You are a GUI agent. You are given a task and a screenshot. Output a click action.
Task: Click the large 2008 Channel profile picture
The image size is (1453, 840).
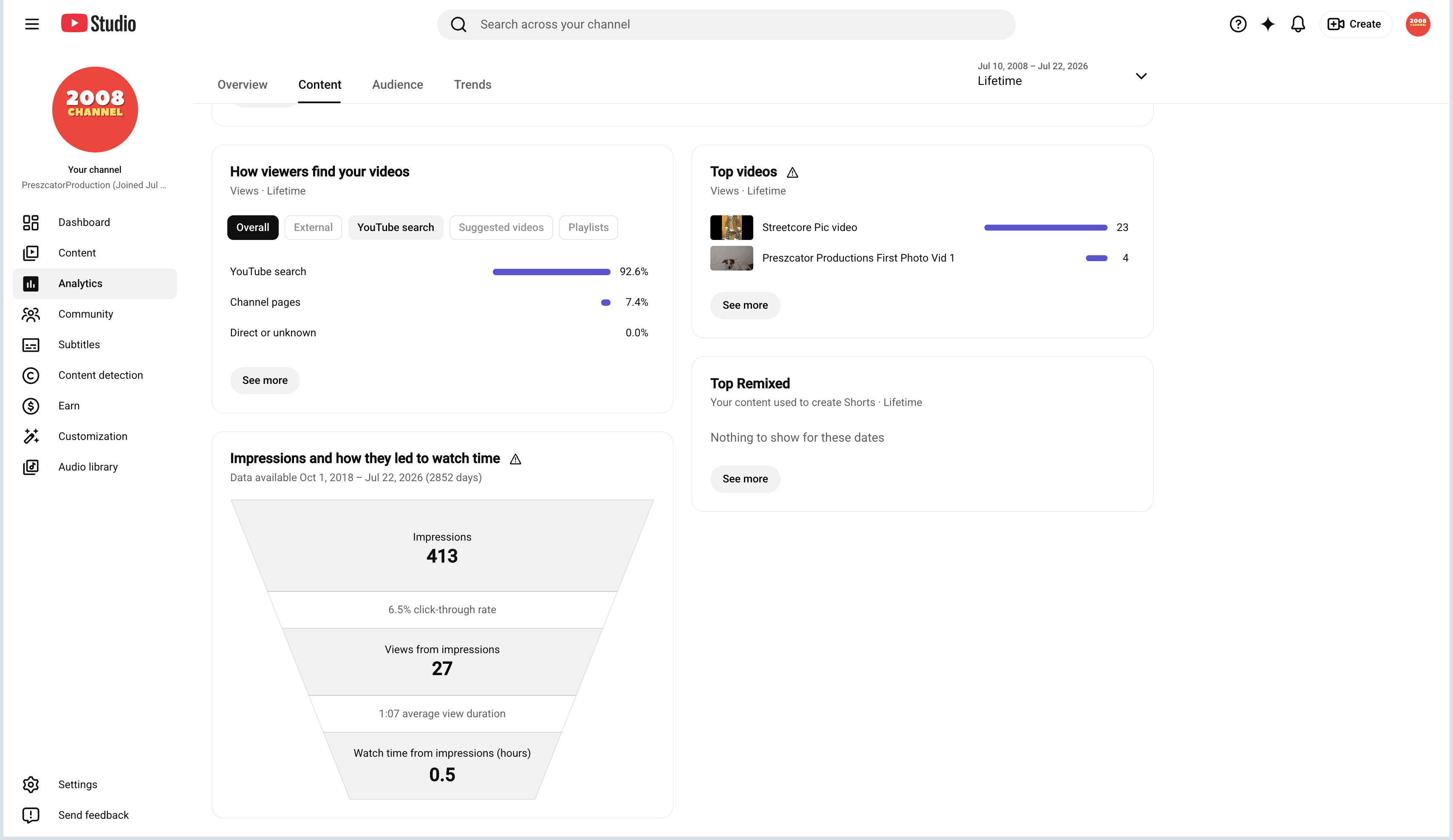point(95,110)
